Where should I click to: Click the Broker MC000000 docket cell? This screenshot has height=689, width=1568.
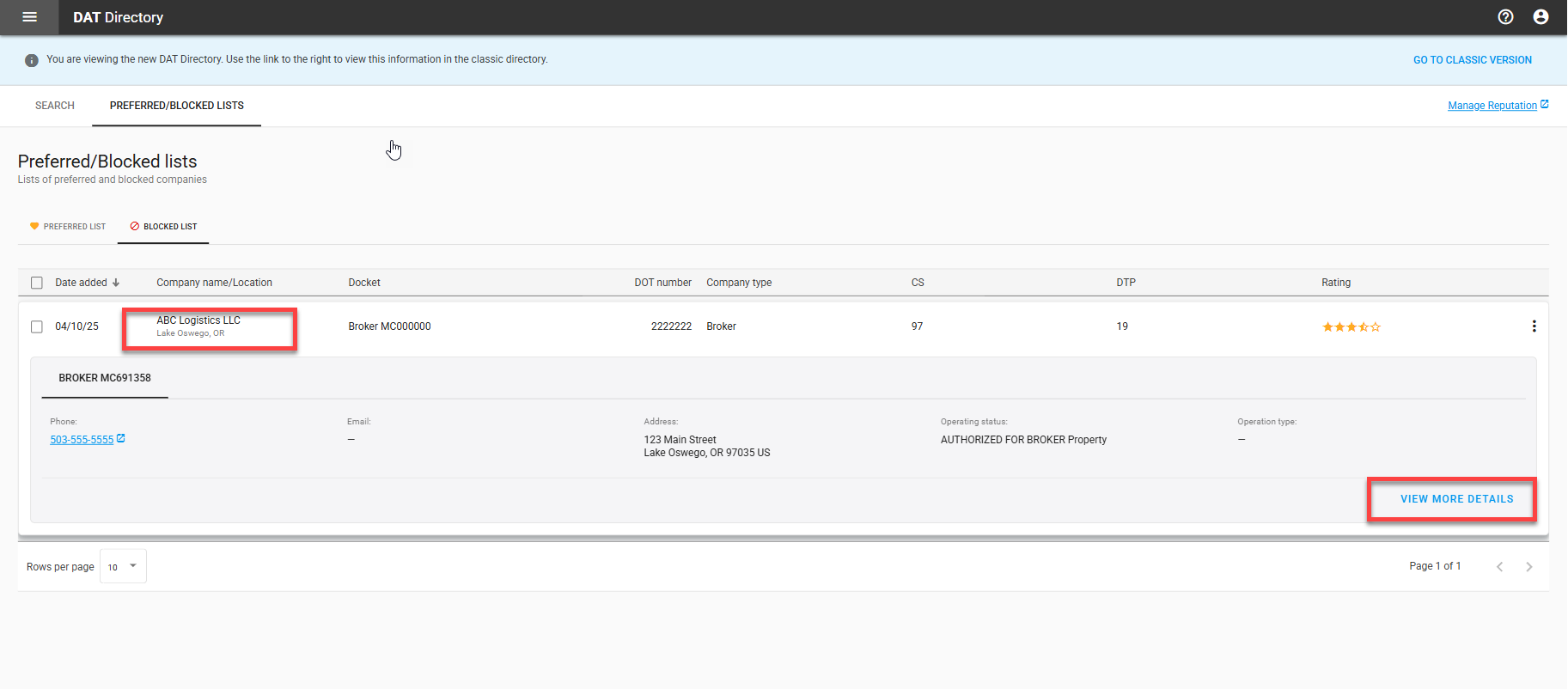pyautogui.click(x=389, y=326)
